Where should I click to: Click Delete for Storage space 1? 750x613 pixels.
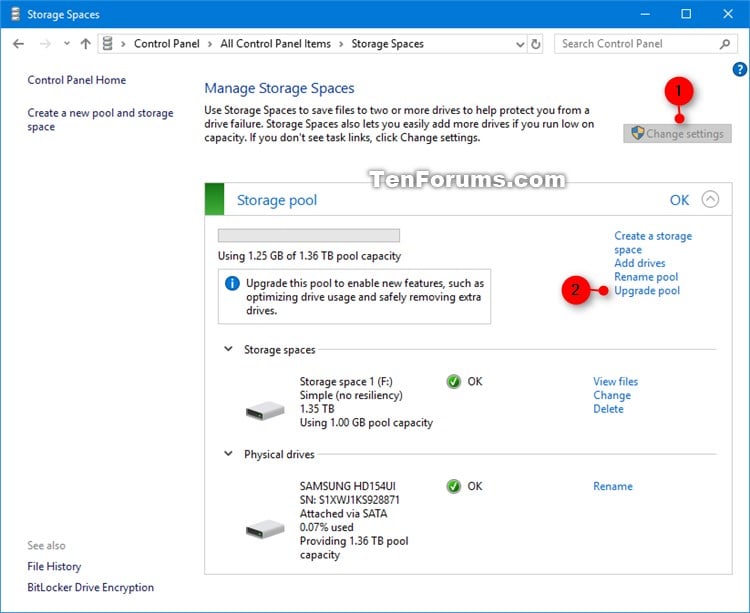[608, 409]
